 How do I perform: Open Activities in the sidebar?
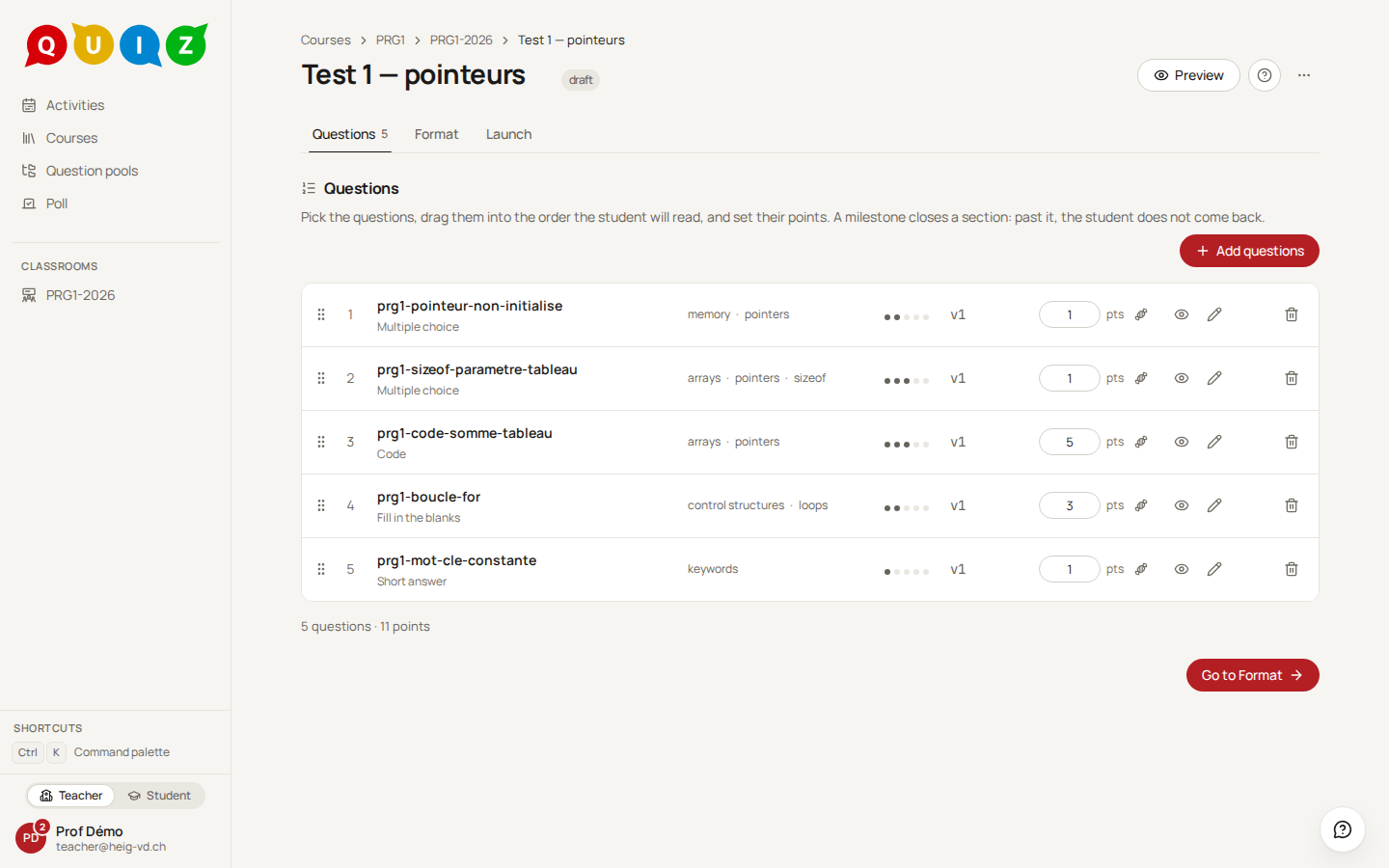point(115,105)
